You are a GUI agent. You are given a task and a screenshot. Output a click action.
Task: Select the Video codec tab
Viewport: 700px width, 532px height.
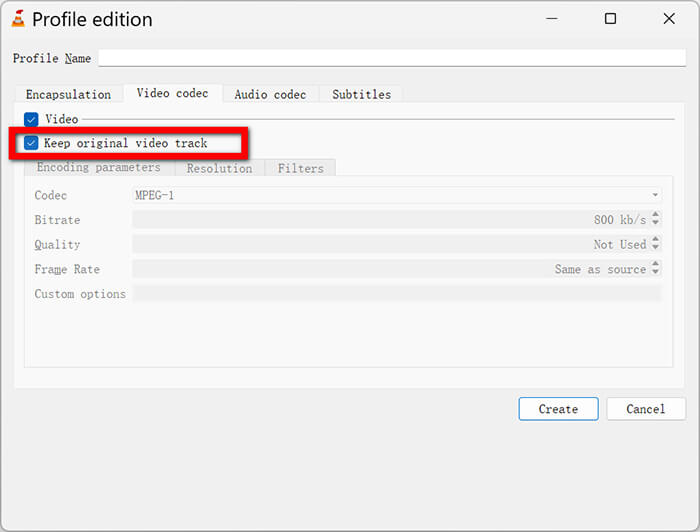pos(172,94)
